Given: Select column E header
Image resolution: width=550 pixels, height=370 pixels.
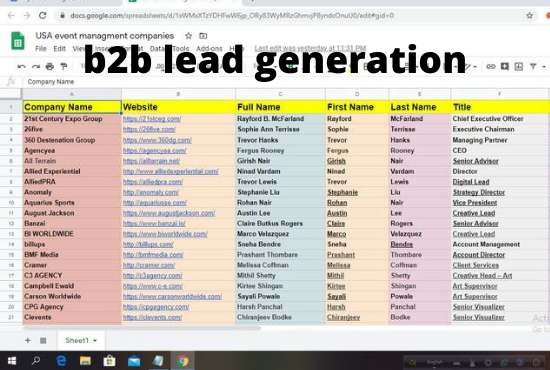Looking at the screenshot, I should click(x=420, y=94).
